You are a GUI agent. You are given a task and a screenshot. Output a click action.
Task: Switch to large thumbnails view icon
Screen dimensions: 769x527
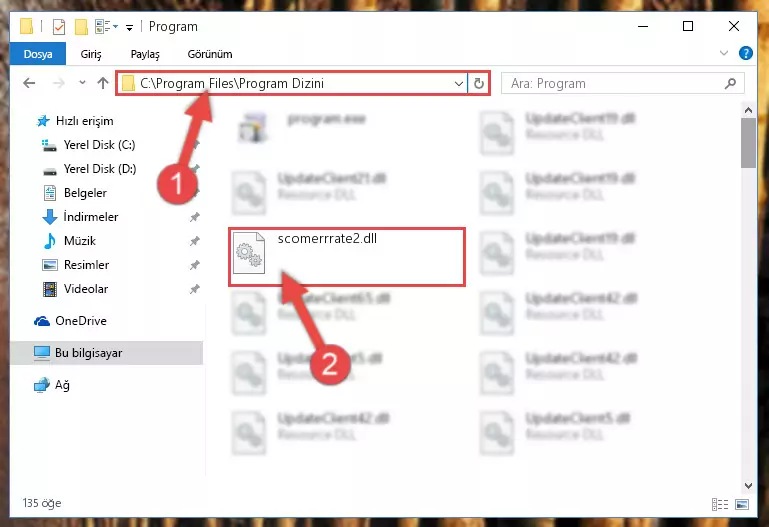pos(742,504)
